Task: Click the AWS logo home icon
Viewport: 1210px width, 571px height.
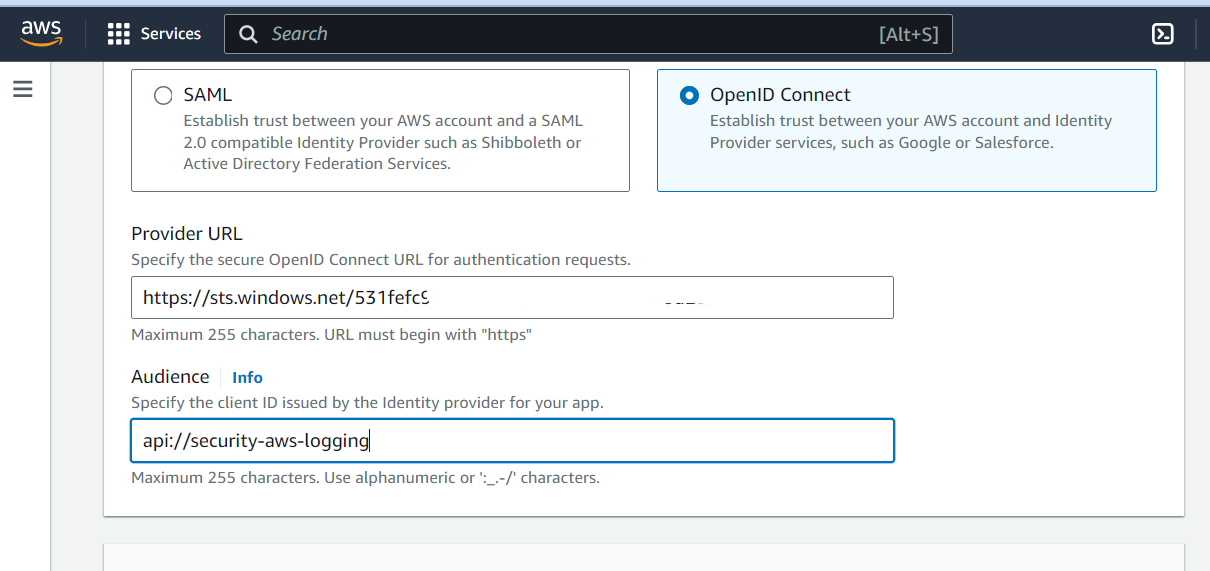Action: click(41, 33)
